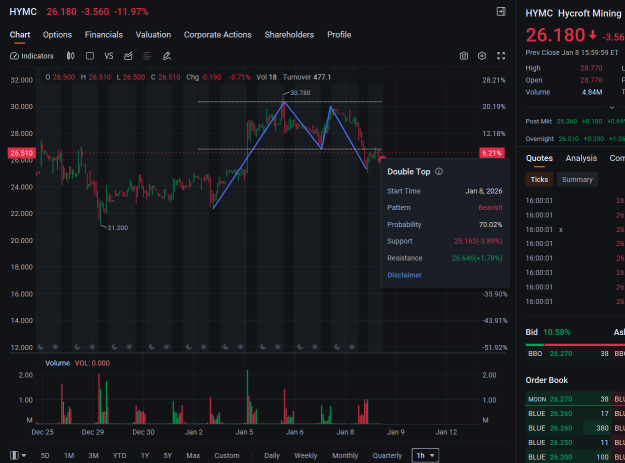
Task: Open the Valuation tab
Action: click(x=153, y=35)
